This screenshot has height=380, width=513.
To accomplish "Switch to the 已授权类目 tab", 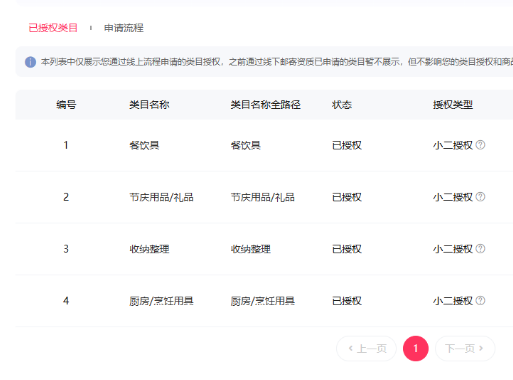I will pyautogui.click(x=53, y=28).
